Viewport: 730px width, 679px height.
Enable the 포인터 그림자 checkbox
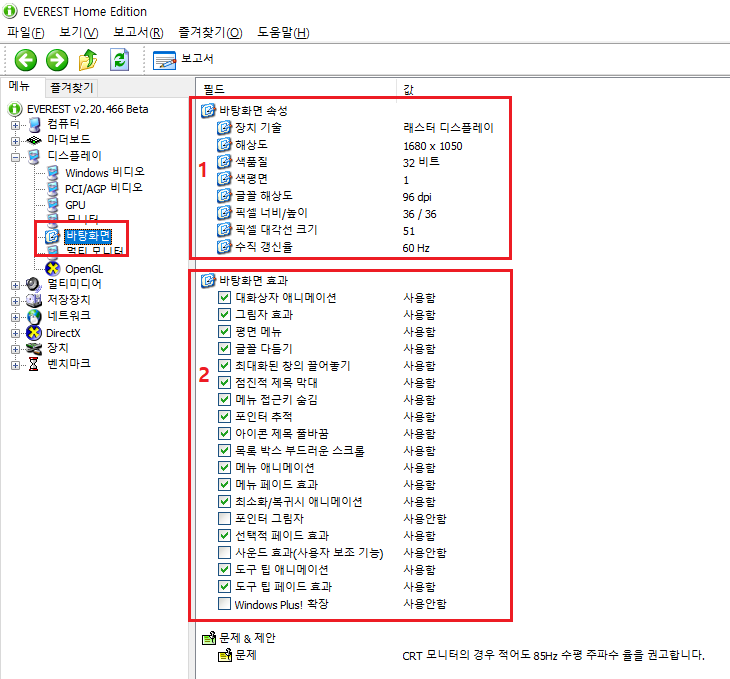coord(224,518)
